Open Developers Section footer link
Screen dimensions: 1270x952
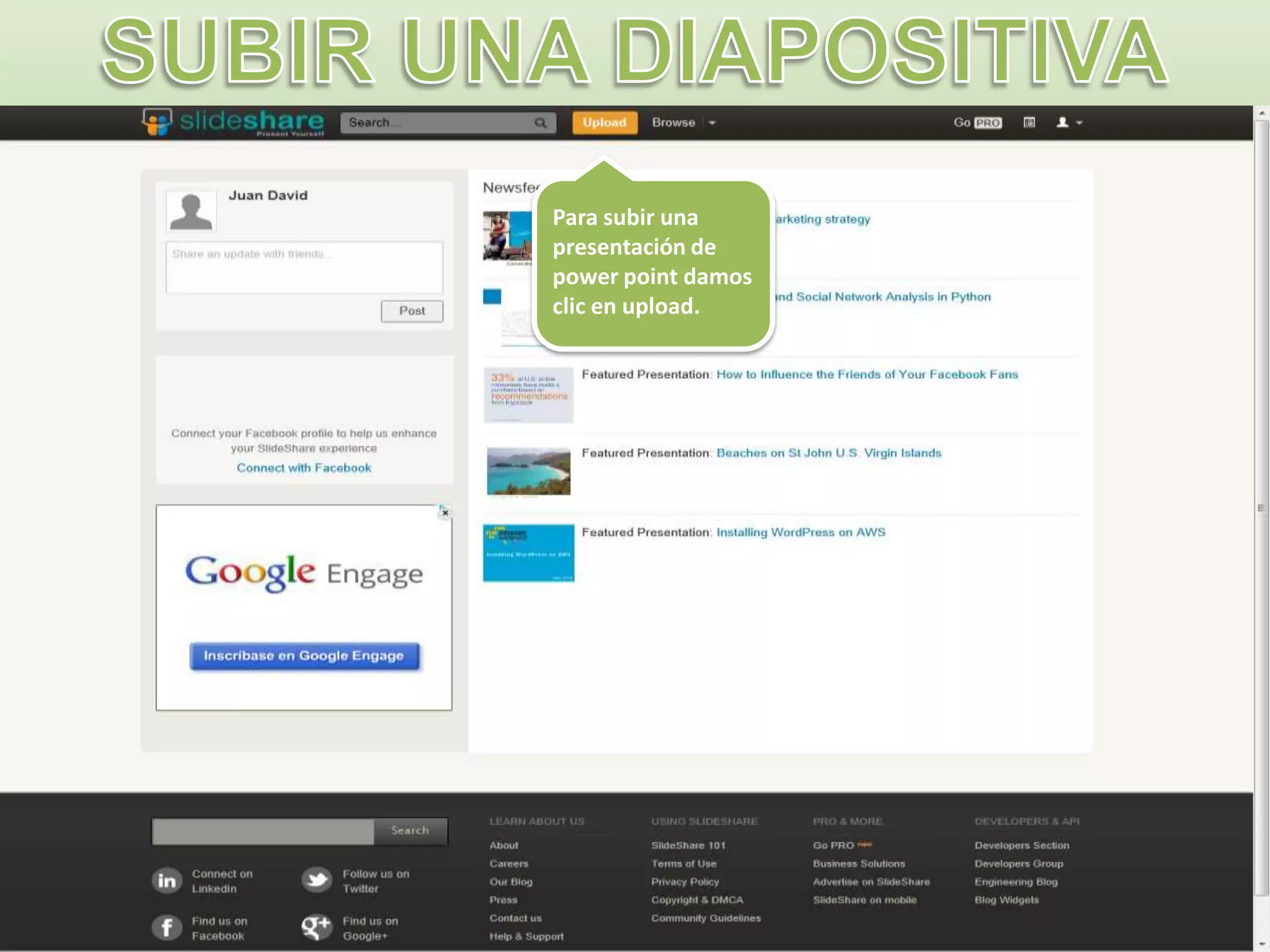[x=1022, y=845]
